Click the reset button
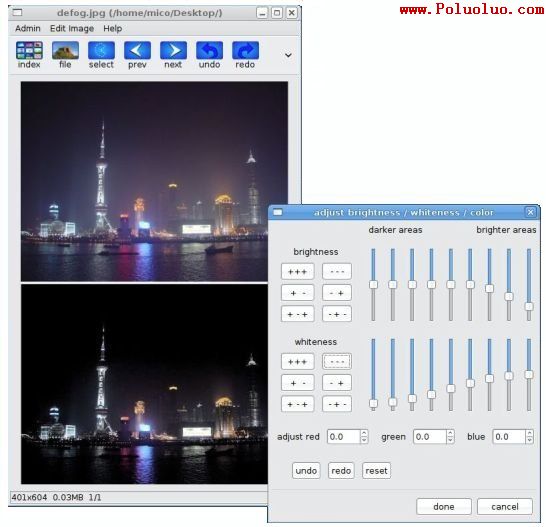The image size is (546, 527). (x=376, y=471)
